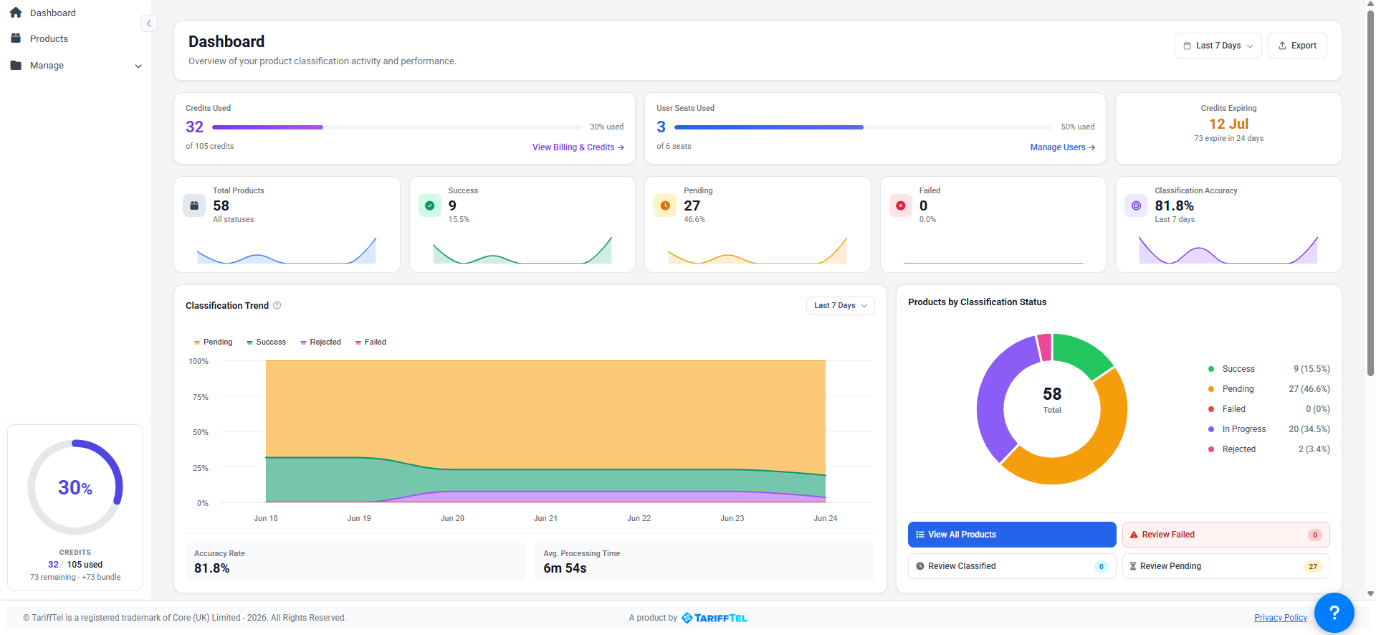The image size is (1376, 635).
Task: Open the header Last 7 Days dropdown
Action: pos(1218,45)
